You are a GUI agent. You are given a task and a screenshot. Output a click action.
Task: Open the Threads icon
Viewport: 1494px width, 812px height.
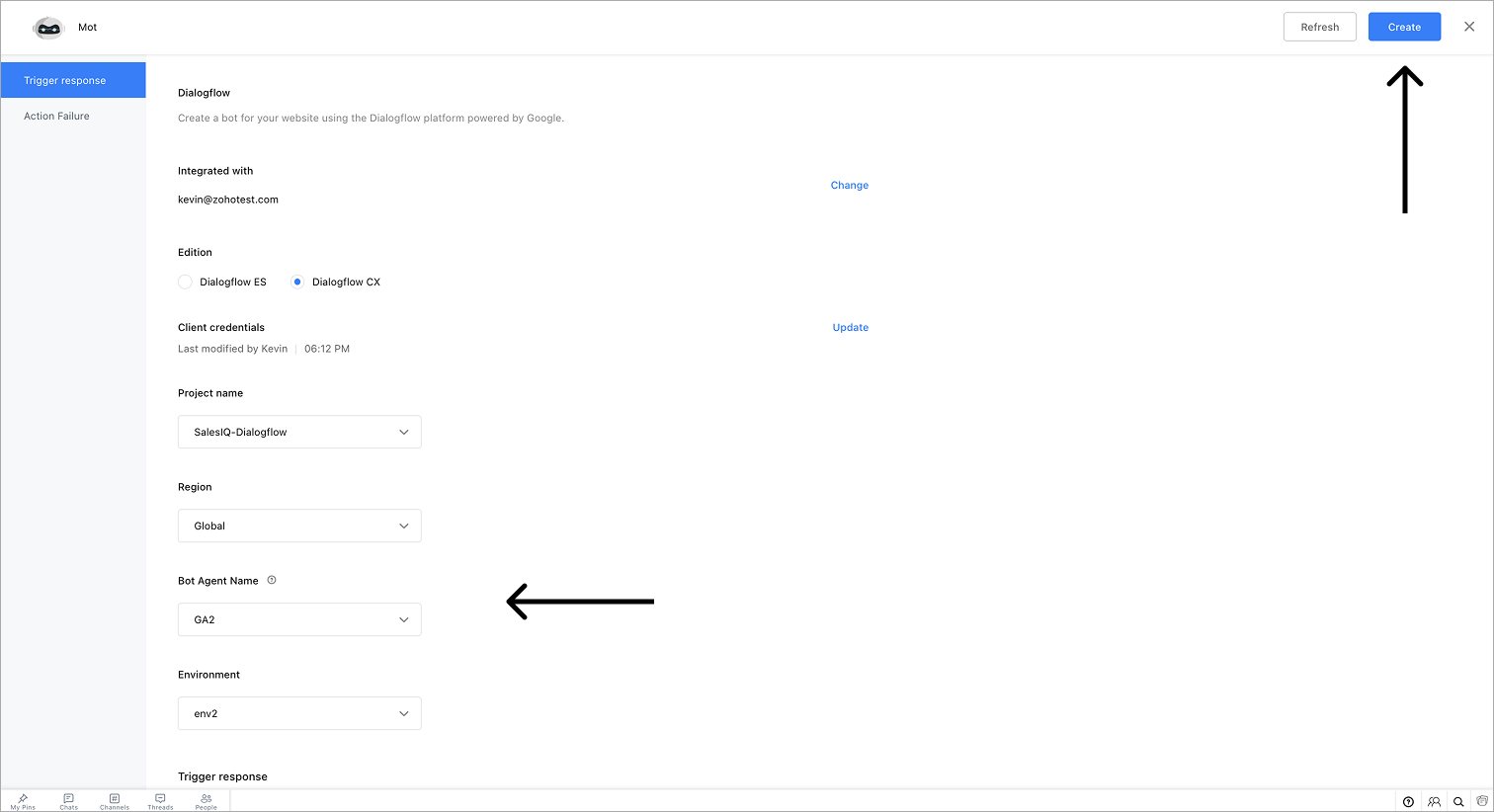point(160,801)
